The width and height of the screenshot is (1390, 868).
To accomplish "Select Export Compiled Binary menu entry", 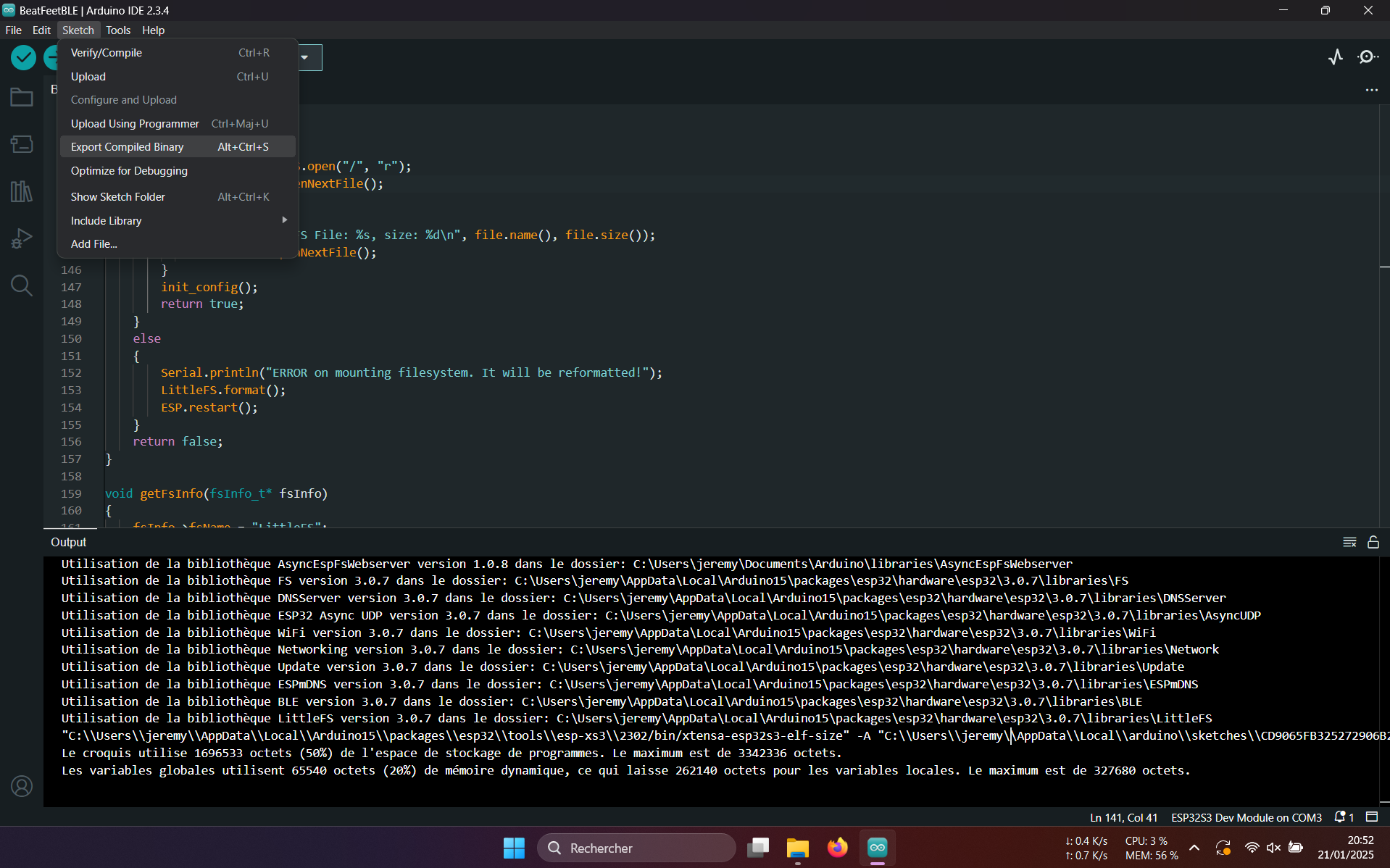I will [128, 147].
